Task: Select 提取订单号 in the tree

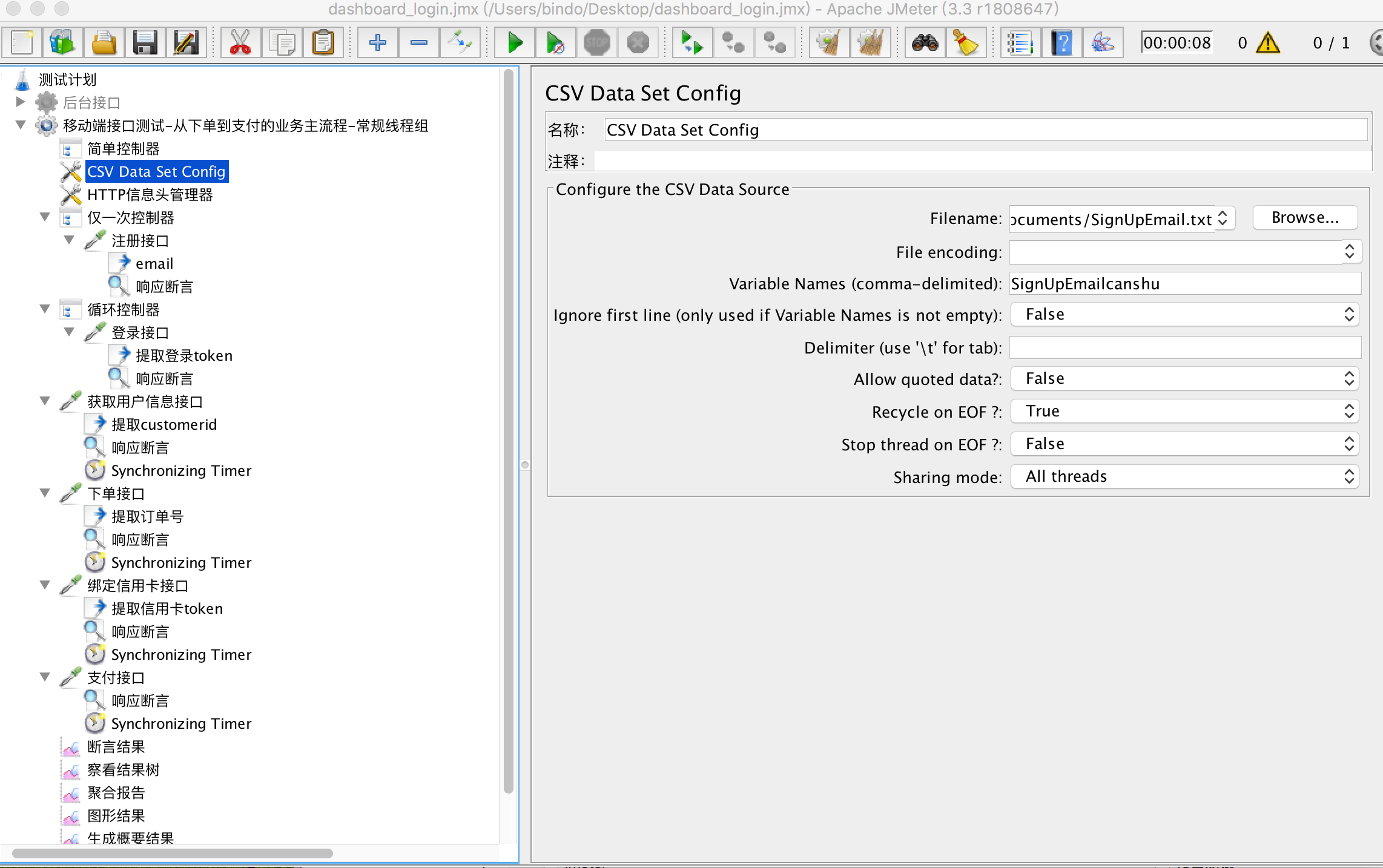Action: tap(147, 516)
